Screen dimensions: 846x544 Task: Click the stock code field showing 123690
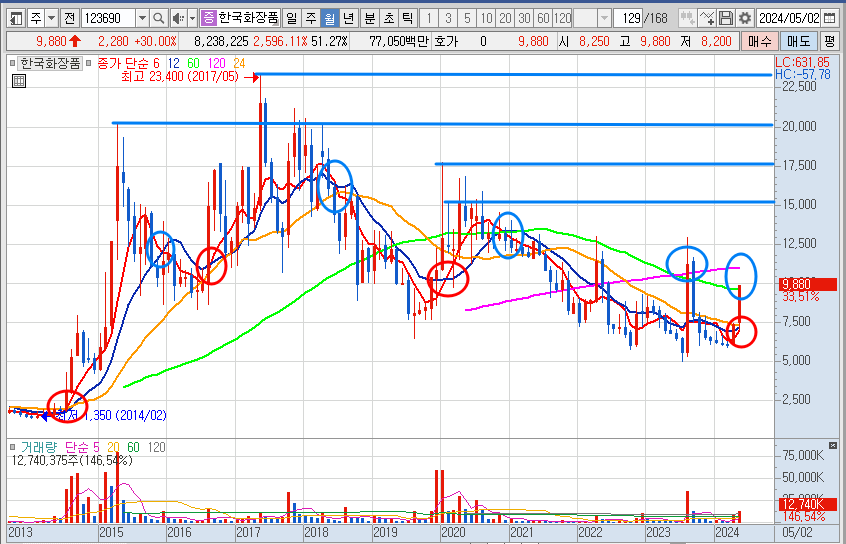point(108,18)
